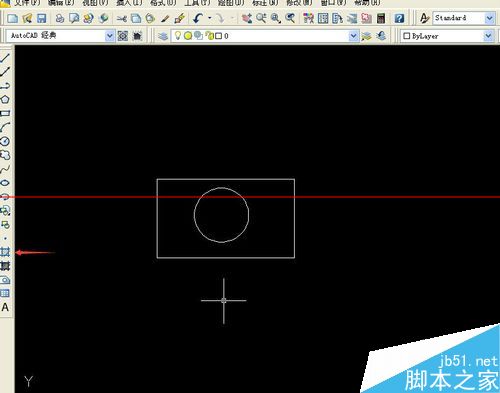Select the Multiline Text tool
500x393 pixels.
(5, 307)
